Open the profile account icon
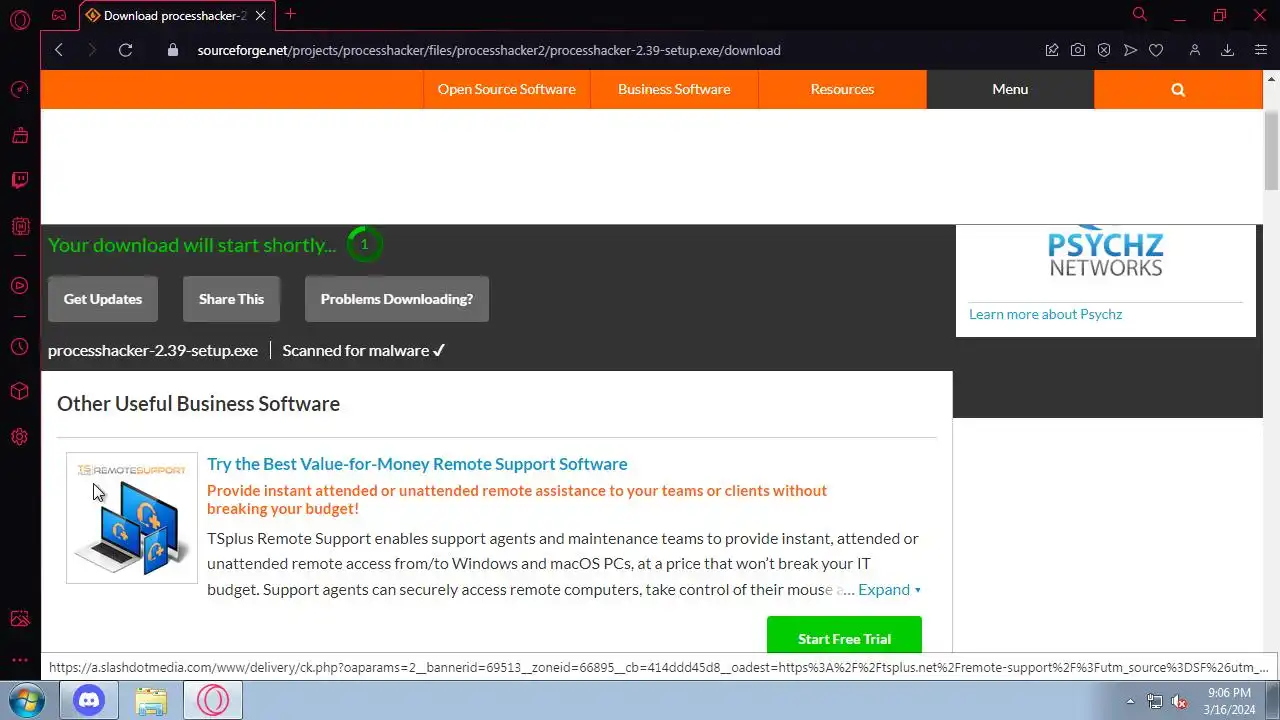1280x720 pixels. pos(1194,50)
